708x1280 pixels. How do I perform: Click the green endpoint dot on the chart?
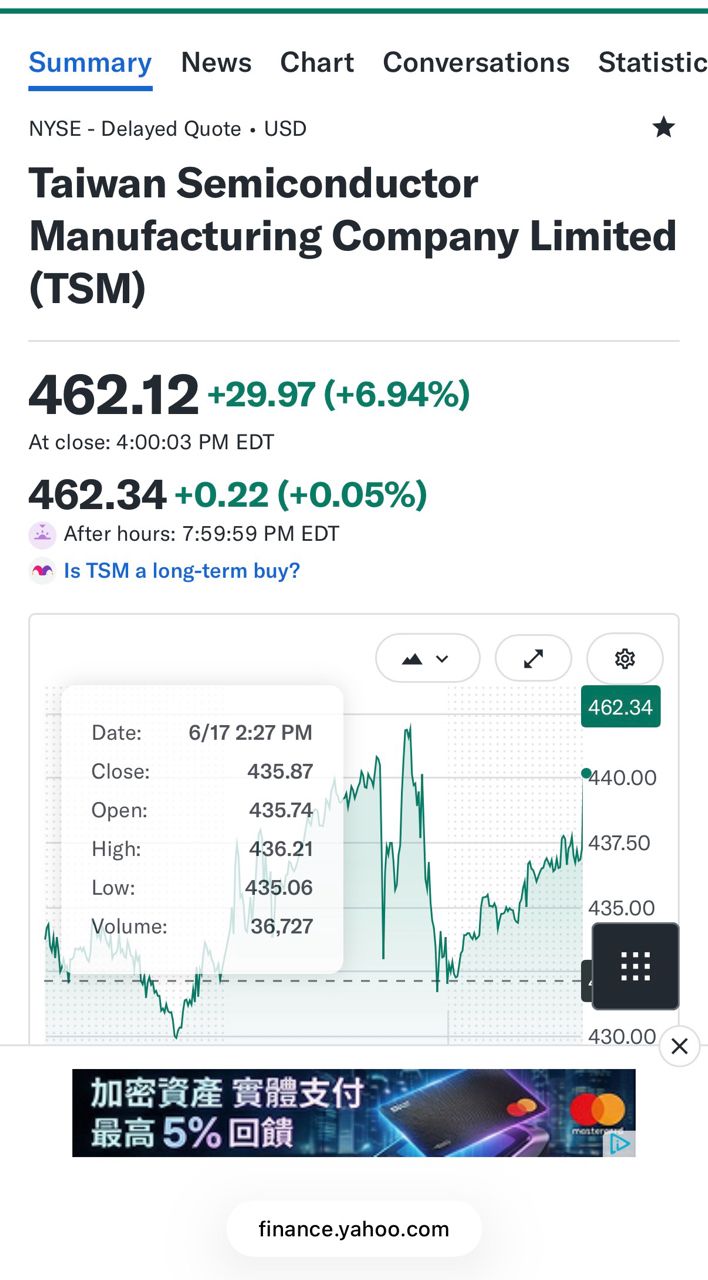pyautogui.click(x=586, y=773)
